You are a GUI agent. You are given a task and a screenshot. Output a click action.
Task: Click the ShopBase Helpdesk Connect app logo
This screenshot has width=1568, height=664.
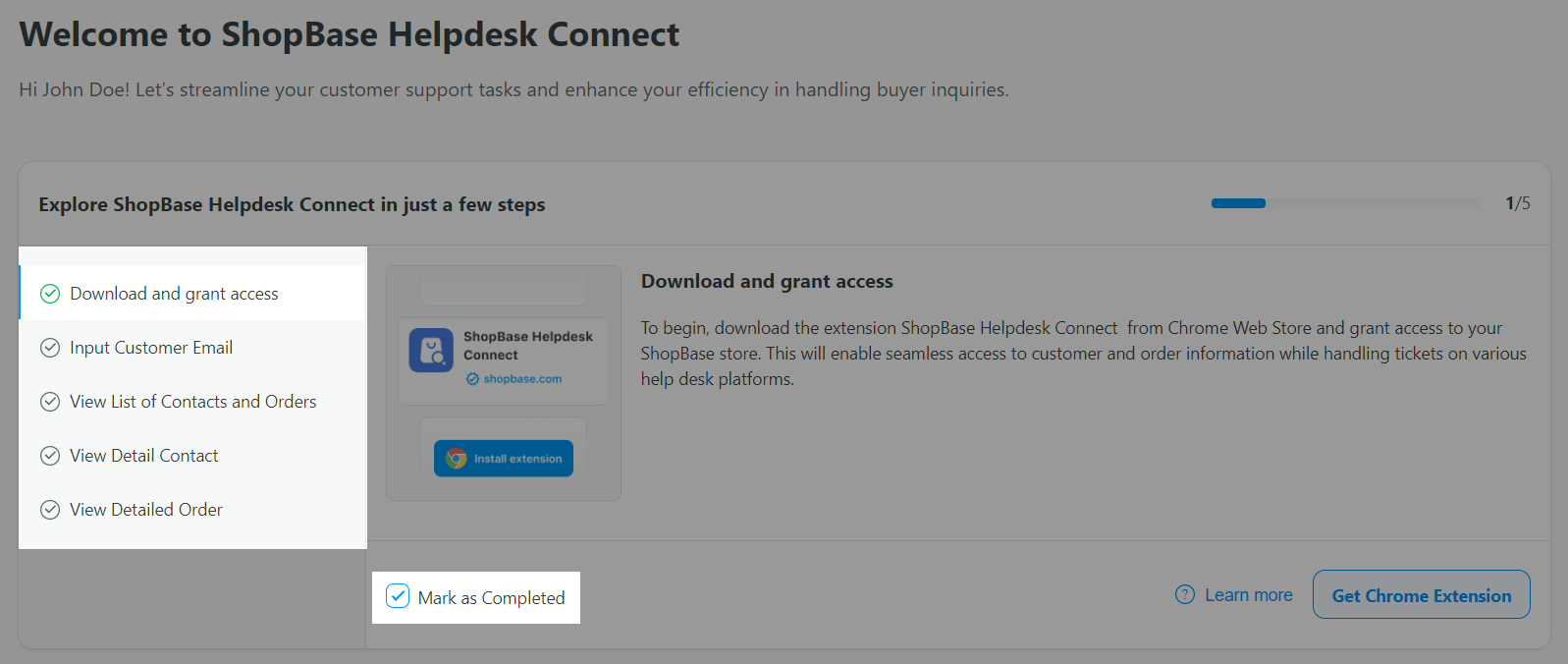coord(431,351)
